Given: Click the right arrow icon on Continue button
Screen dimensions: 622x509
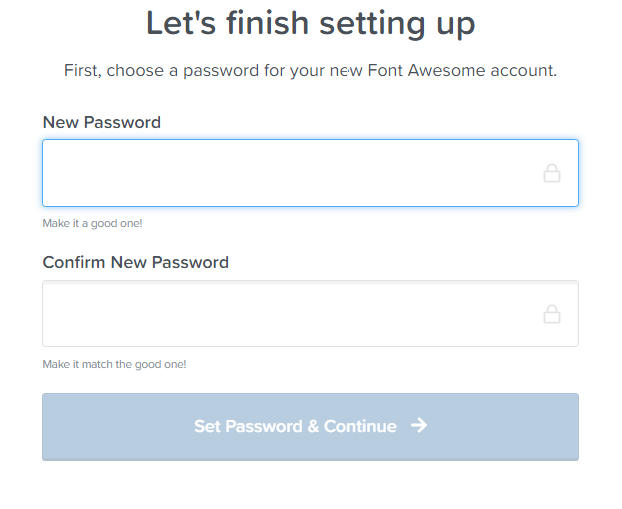Looking at the screenshot, I should [419, 425].
